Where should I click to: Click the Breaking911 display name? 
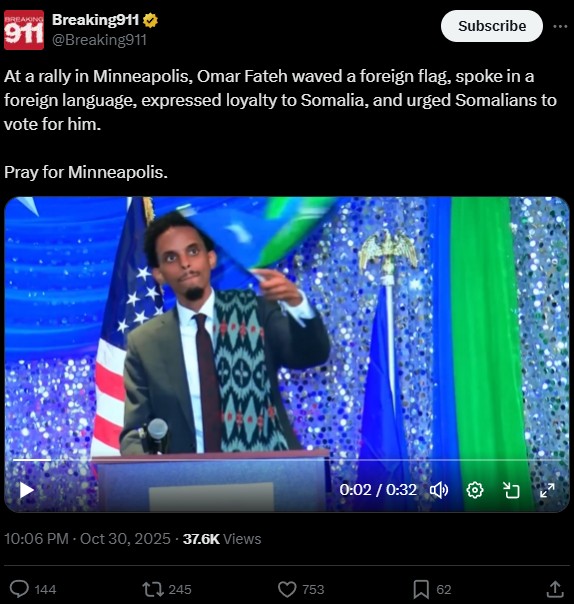(95, 20)
